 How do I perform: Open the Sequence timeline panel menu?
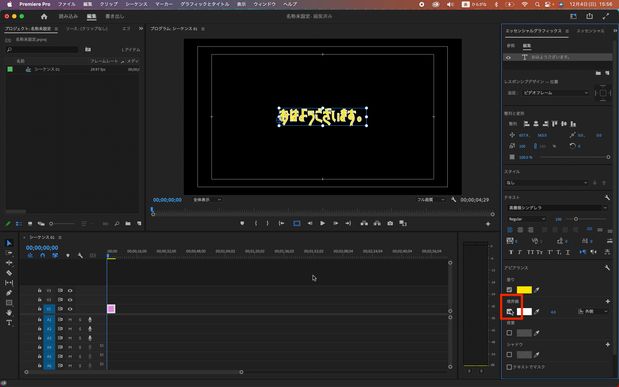pos(60,237)
